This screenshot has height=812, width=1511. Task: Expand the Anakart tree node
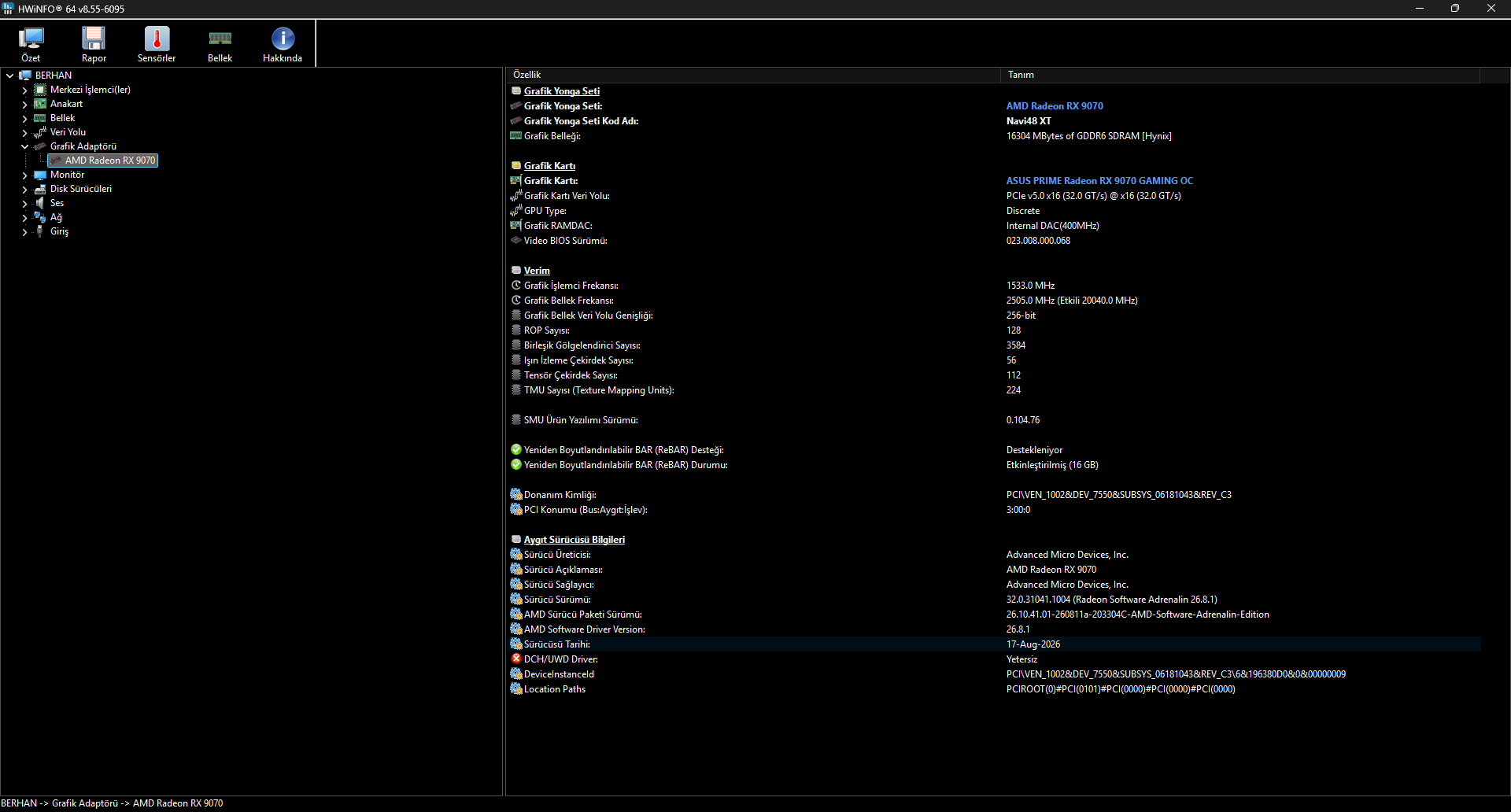(24, 105)
